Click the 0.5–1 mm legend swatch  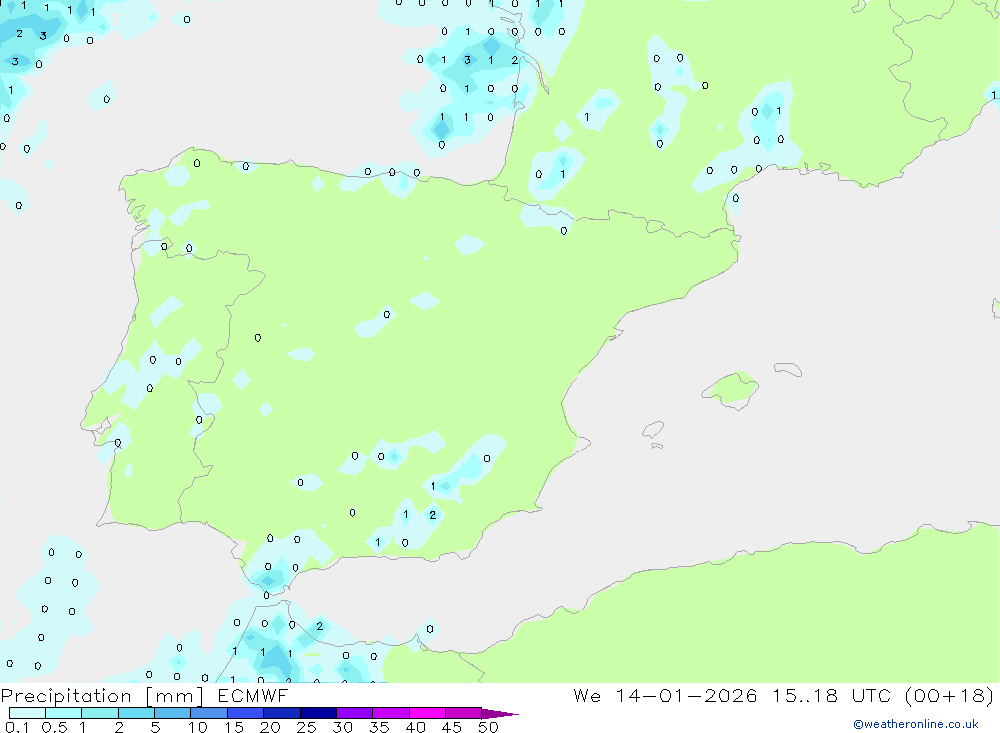pos(64,713)
